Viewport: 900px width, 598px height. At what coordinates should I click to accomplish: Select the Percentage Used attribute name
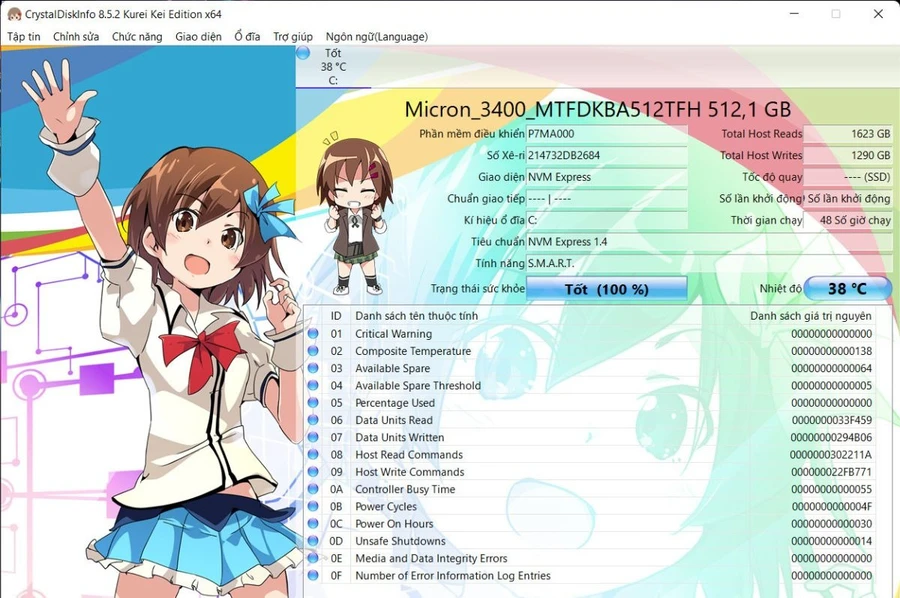tap(395, 403)
